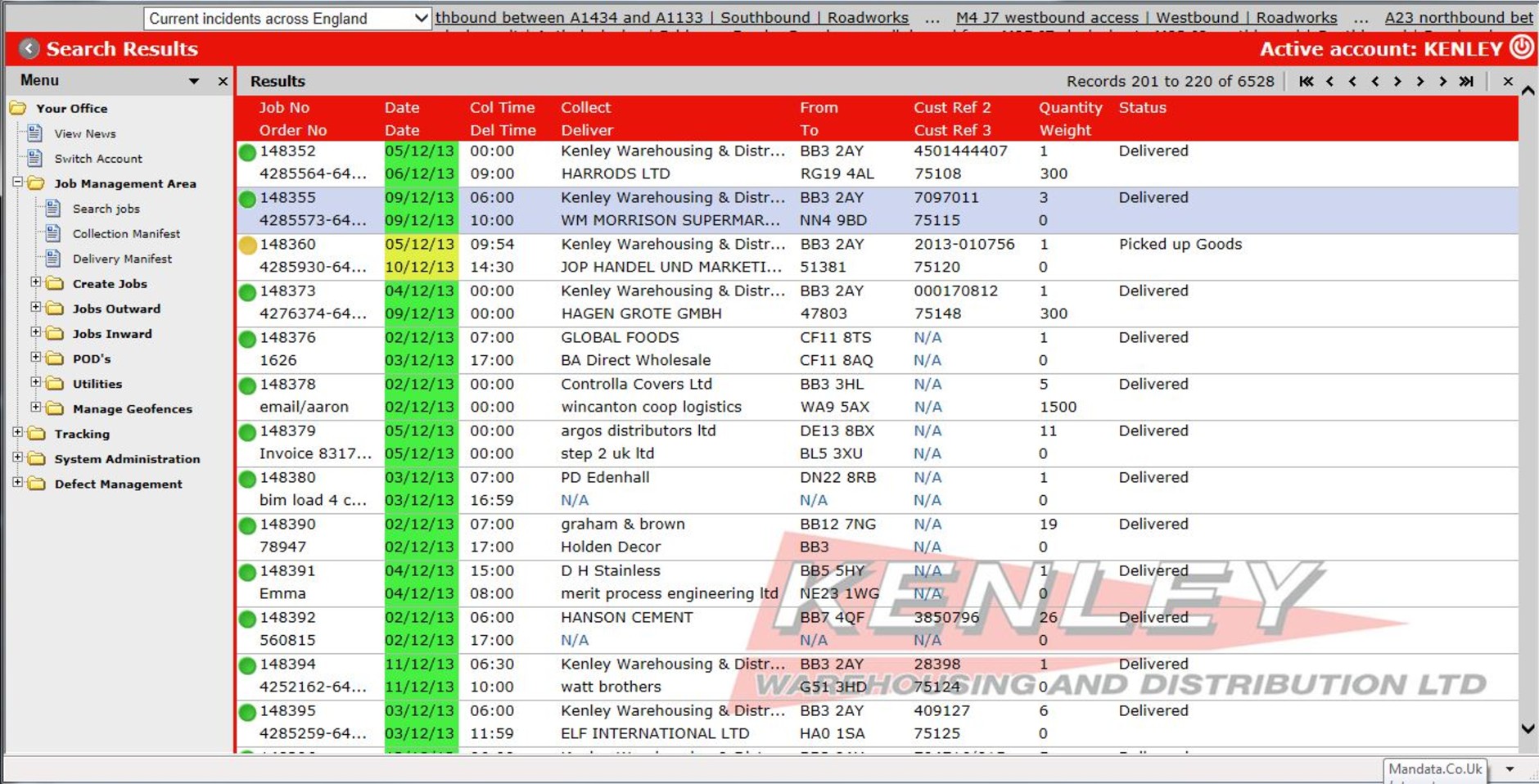The height and width of the screenshot is (784, 1539).
Task: Click the Tracking folder icon
Action: (37, 434)
